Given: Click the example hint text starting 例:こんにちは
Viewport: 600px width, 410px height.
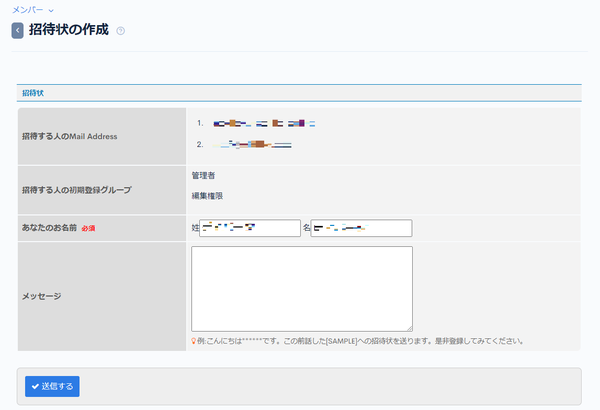Looking at the screenshot, I should pos(360,341).
